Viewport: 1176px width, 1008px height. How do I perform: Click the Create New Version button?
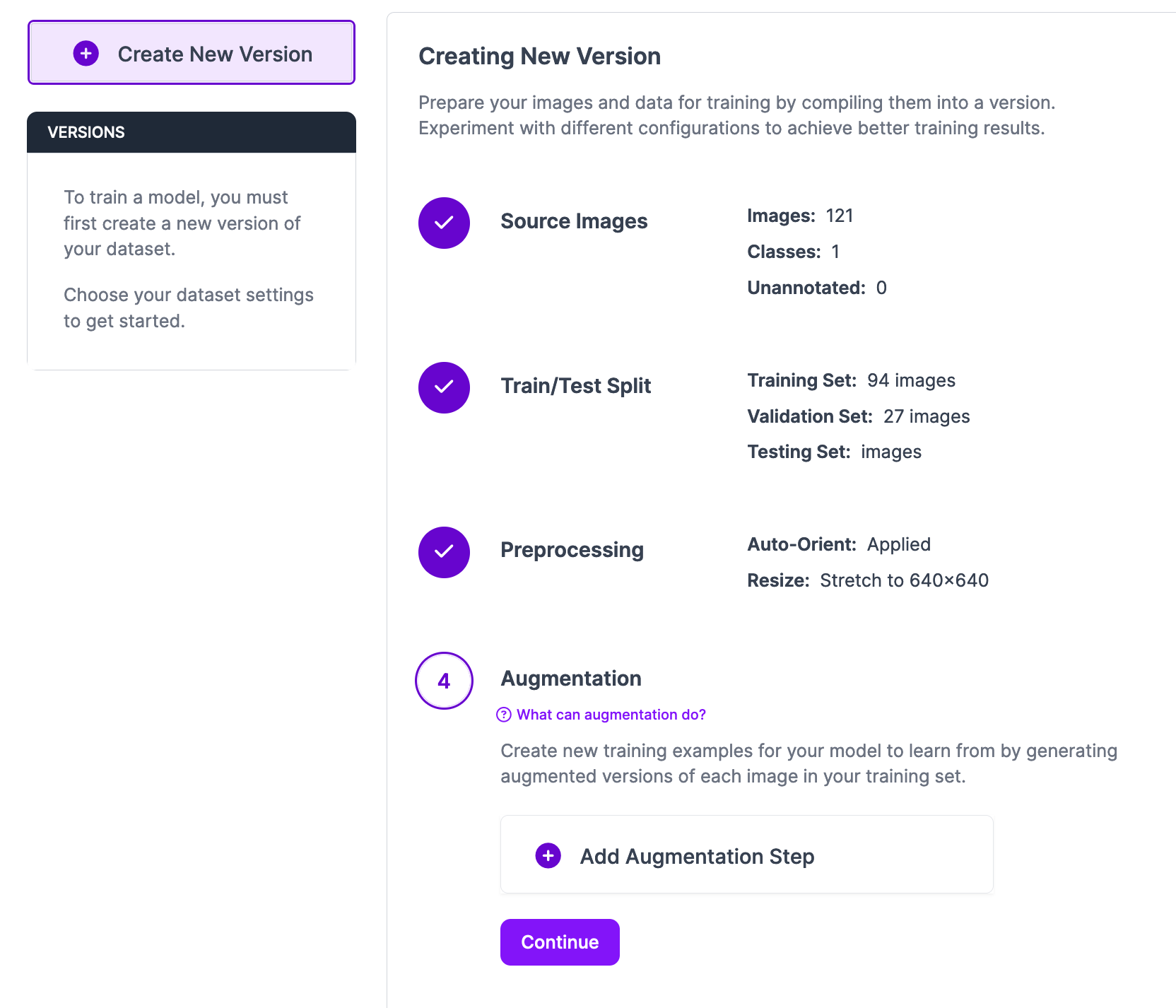point(192,52)
